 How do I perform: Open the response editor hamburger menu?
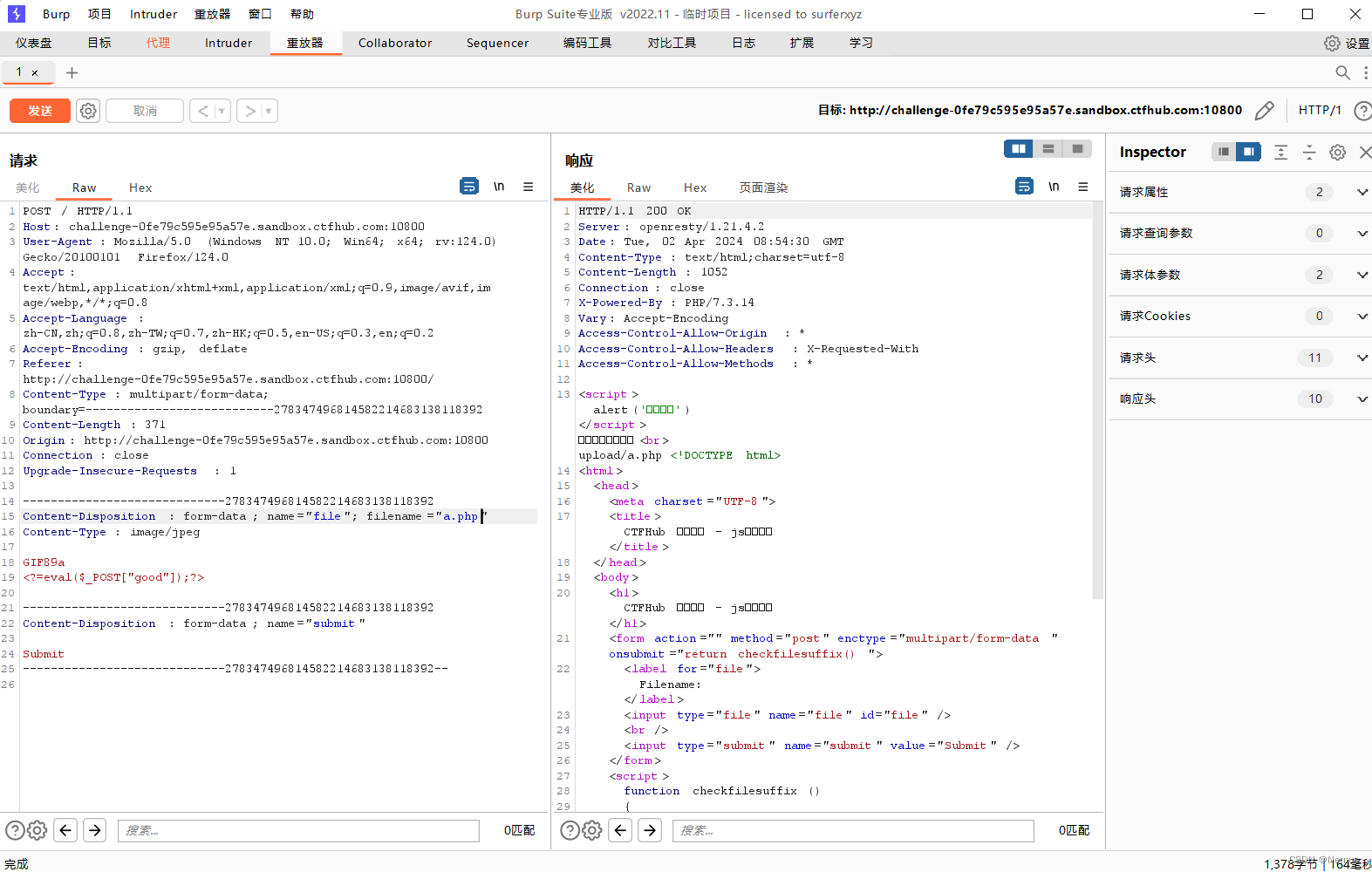pyautogui.click(x=1083, y=186)
